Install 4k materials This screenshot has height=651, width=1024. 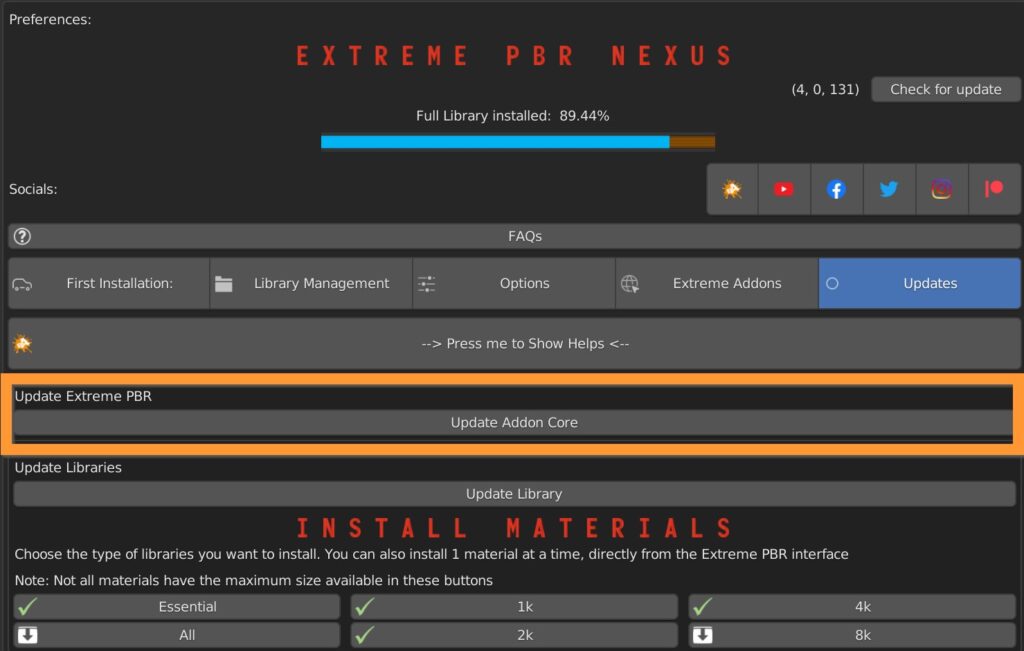pyautogui.click(x=852, y=607)
